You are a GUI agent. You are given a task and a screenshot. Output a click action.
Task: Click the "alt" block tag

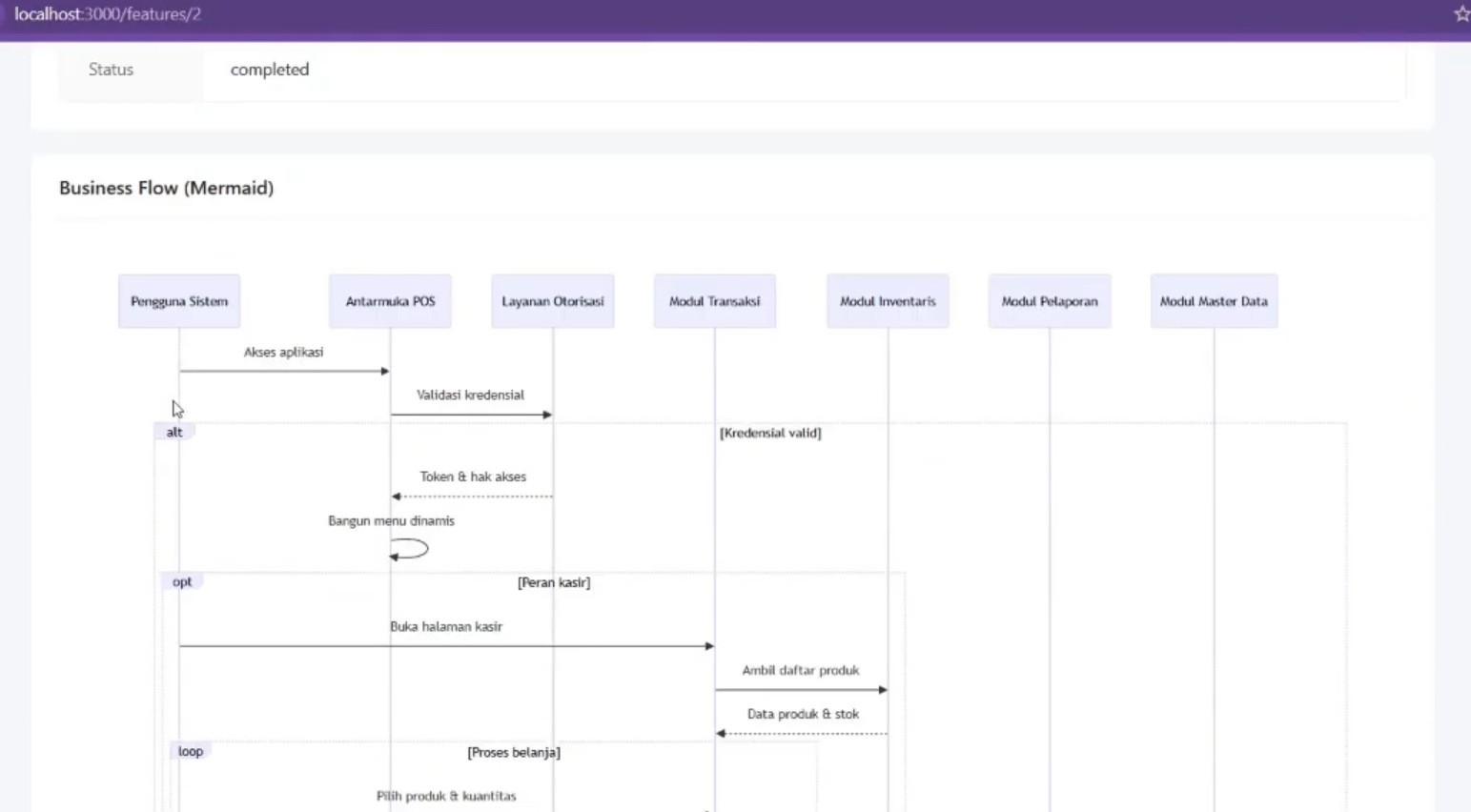tap(174, 432)
